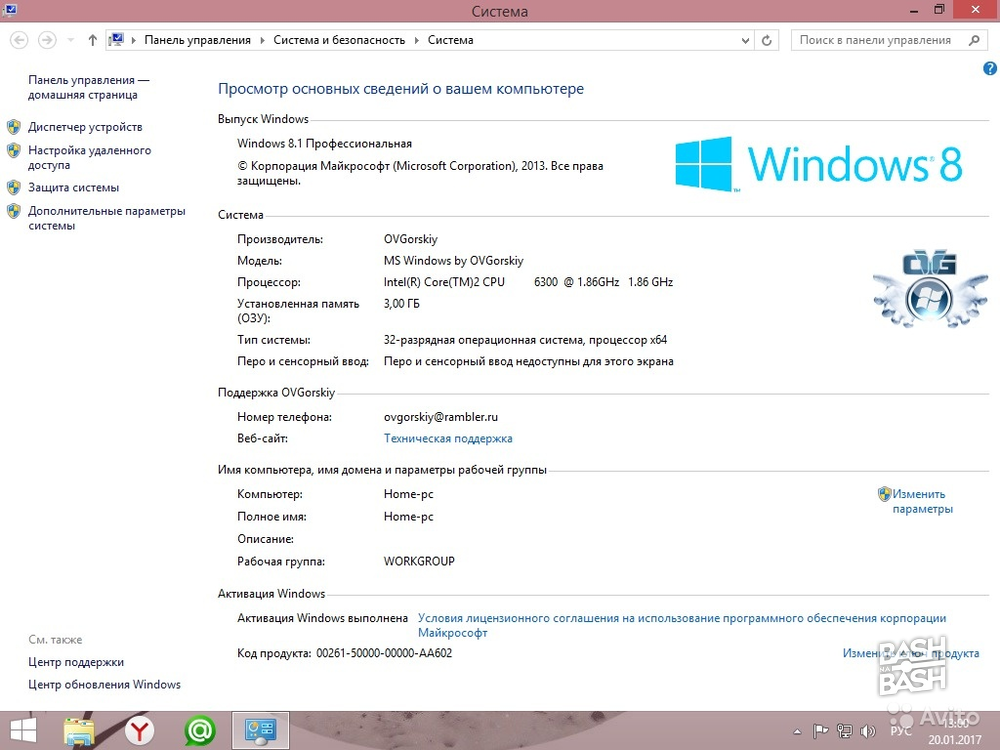Screen dimensions: 1000x750
Task: Click shield icon beside Диспетчер устройств
Action: pyautogui.click(x=13, y=127)
